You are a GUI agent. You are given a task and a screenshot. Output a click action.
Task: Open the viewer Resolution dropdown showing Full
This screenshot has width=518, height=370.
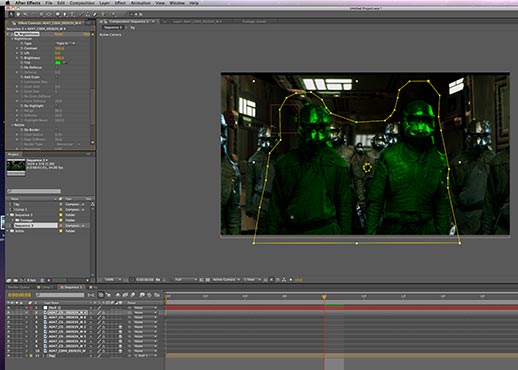tap(186, 279)
